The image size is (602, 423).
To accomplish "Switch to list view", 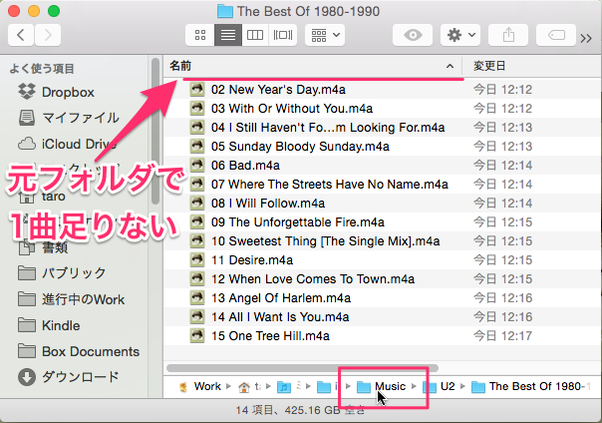I will click(x=228, y=35).
